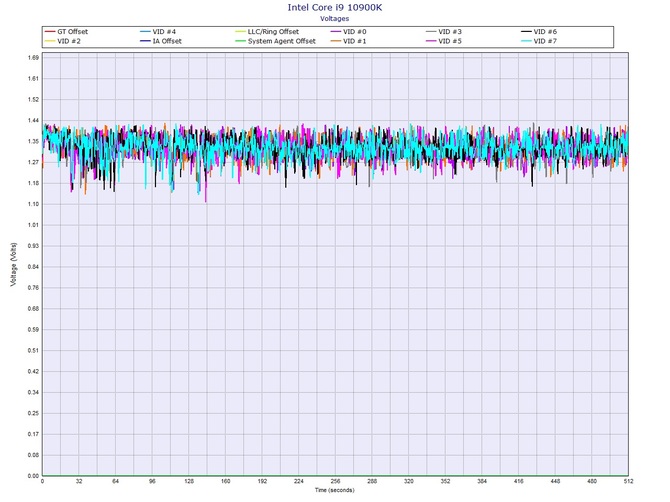Click the 1.01 y-axis value
This screenshot has height=502, width=670.
(x=34, y=225)
